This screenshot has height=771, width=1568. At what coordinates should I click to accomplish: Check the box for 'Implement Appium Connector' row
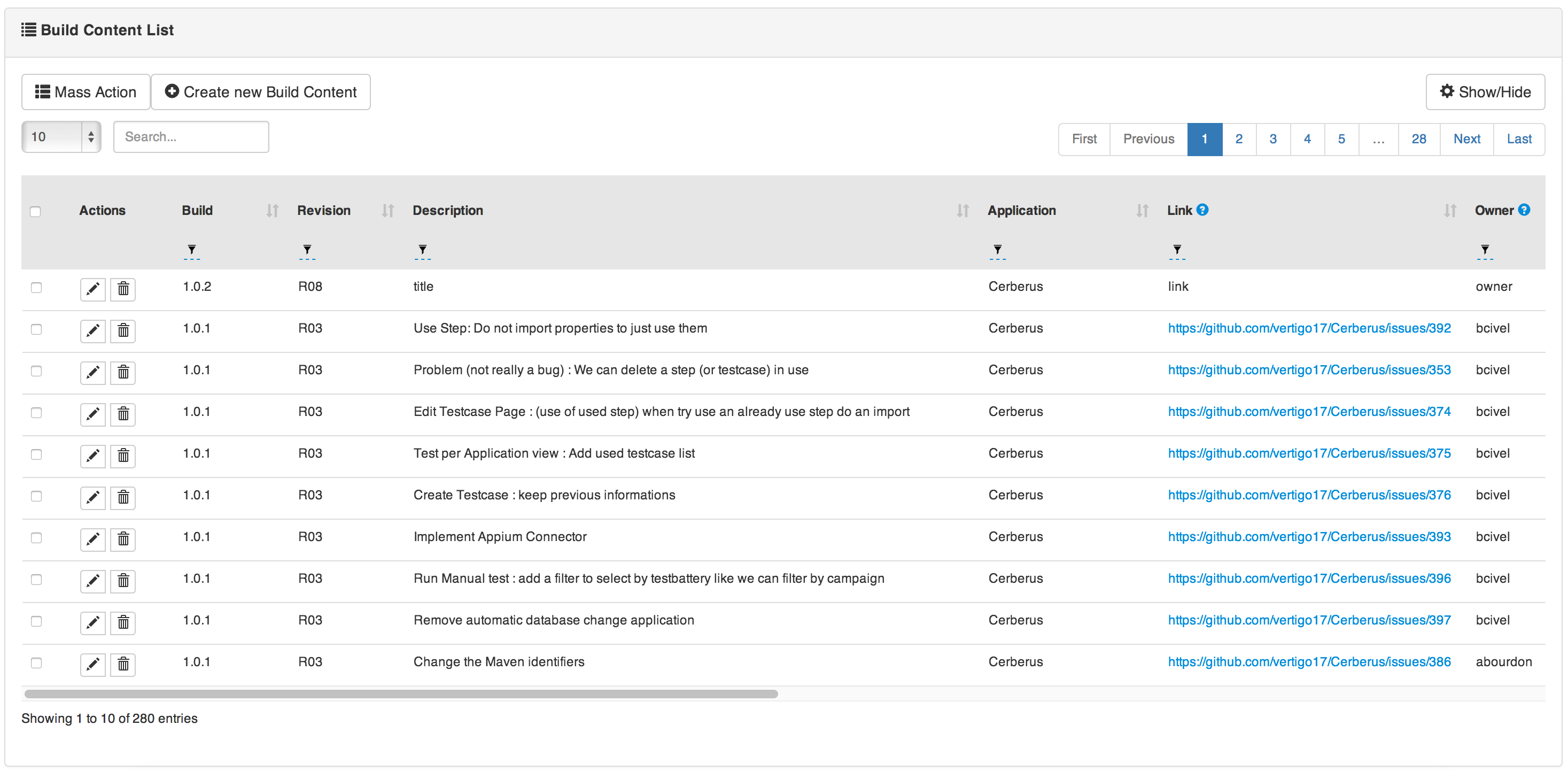[36, 538]
